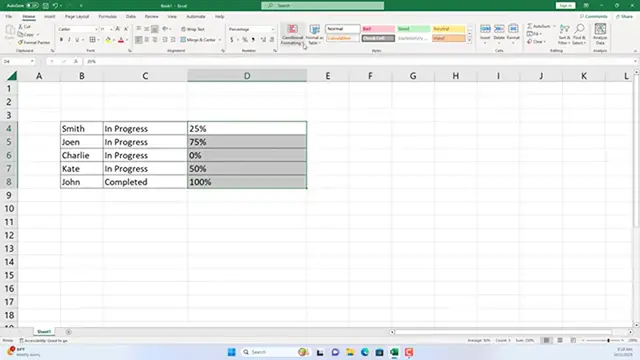Click the Insert Function fx icon
This screenshot has height=360, width=640.
click(x=76, y=62)
